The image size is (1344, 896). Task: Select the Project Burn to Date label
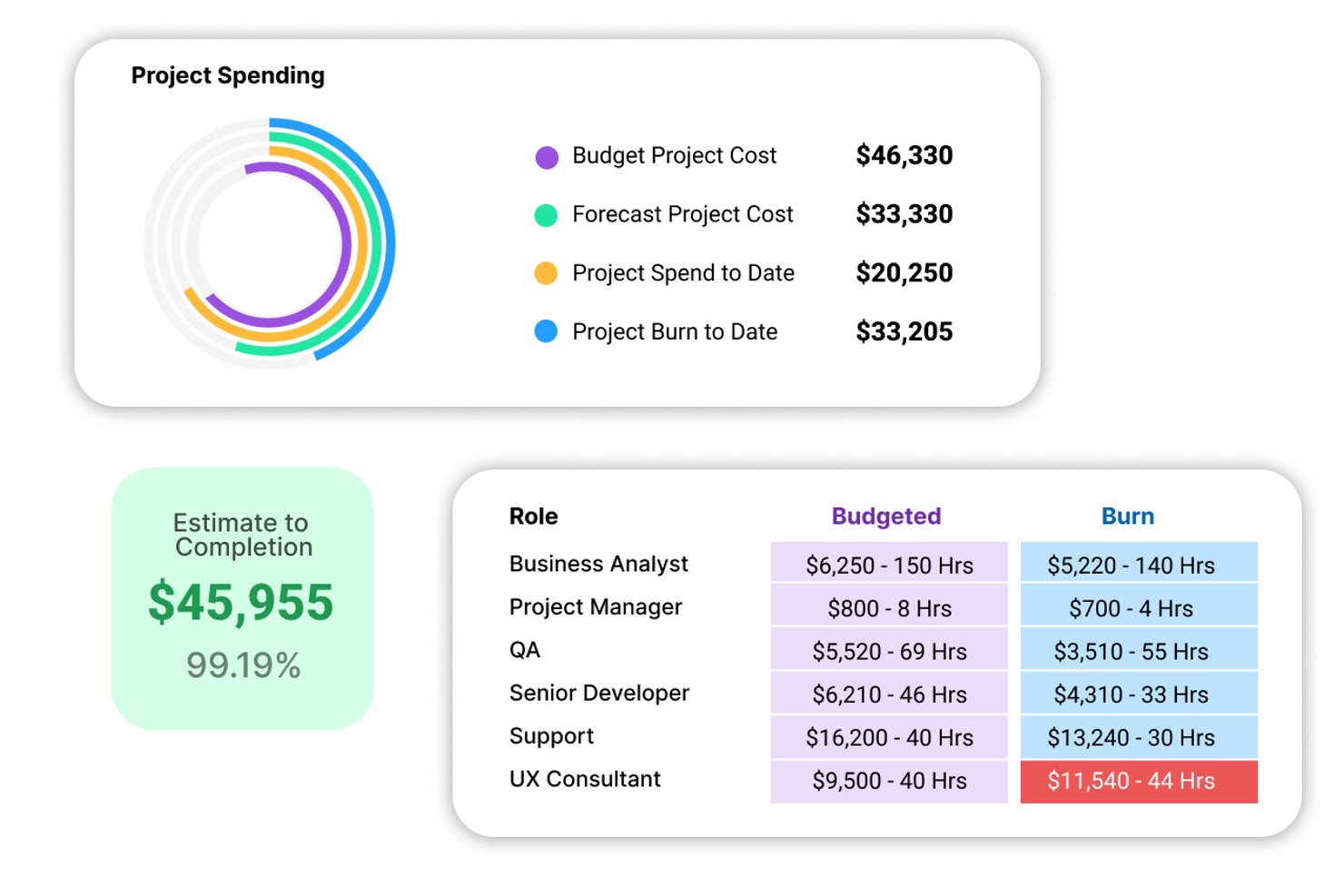[675, 332]
